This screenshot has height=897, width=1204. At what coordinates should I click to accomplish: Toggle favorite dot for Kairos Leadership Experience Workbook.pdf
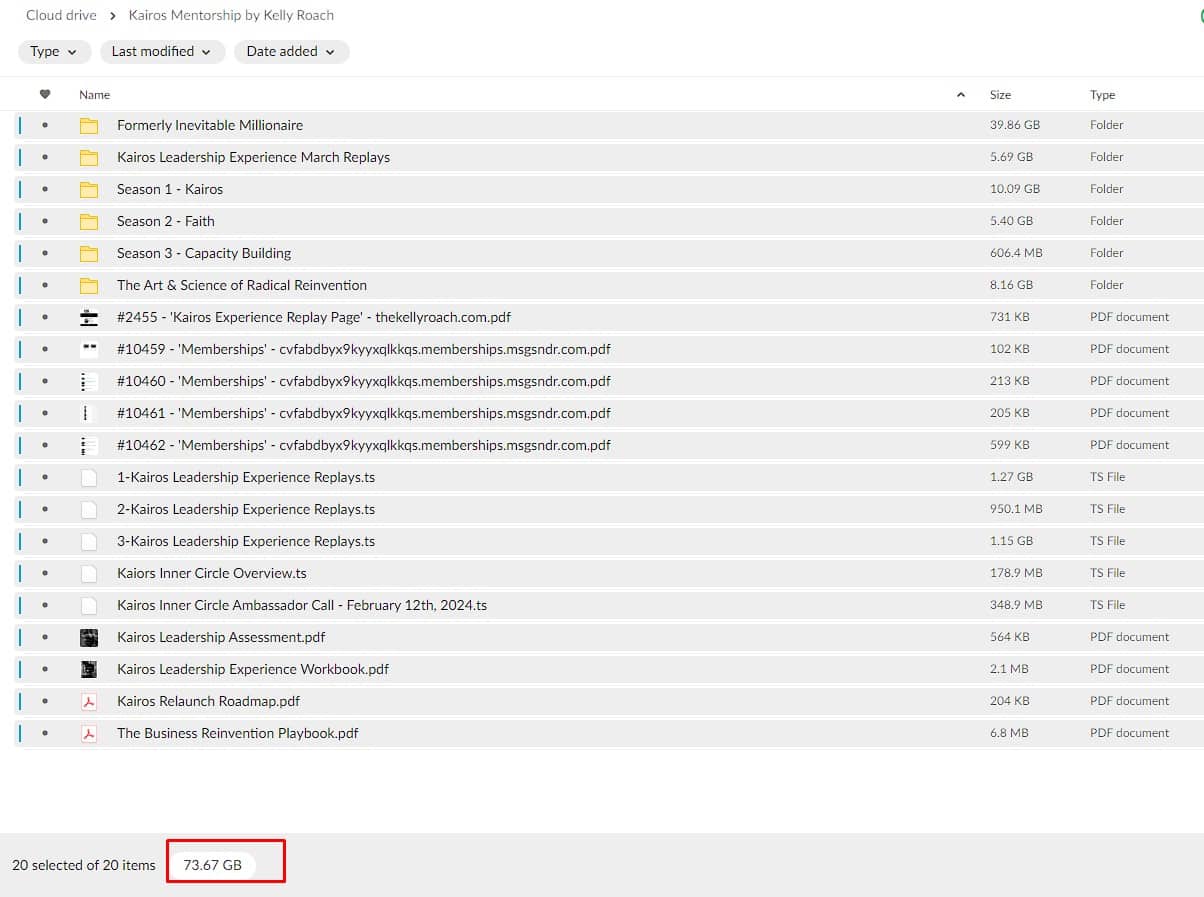(45, 669)
